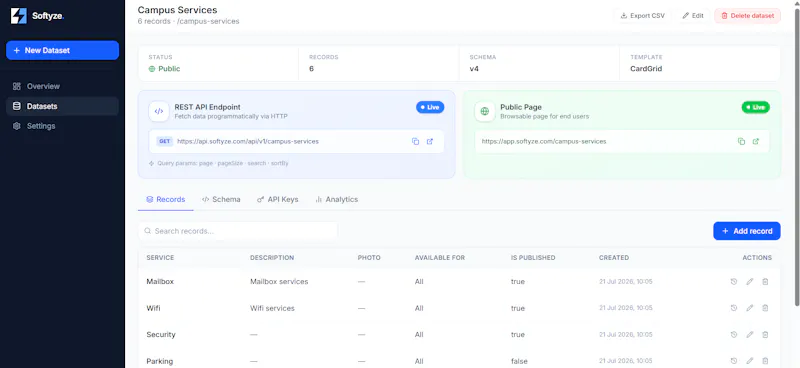
Task: Click the app.softyze.com public URL text
Action: pyautogui.click(x=544, y=141)
